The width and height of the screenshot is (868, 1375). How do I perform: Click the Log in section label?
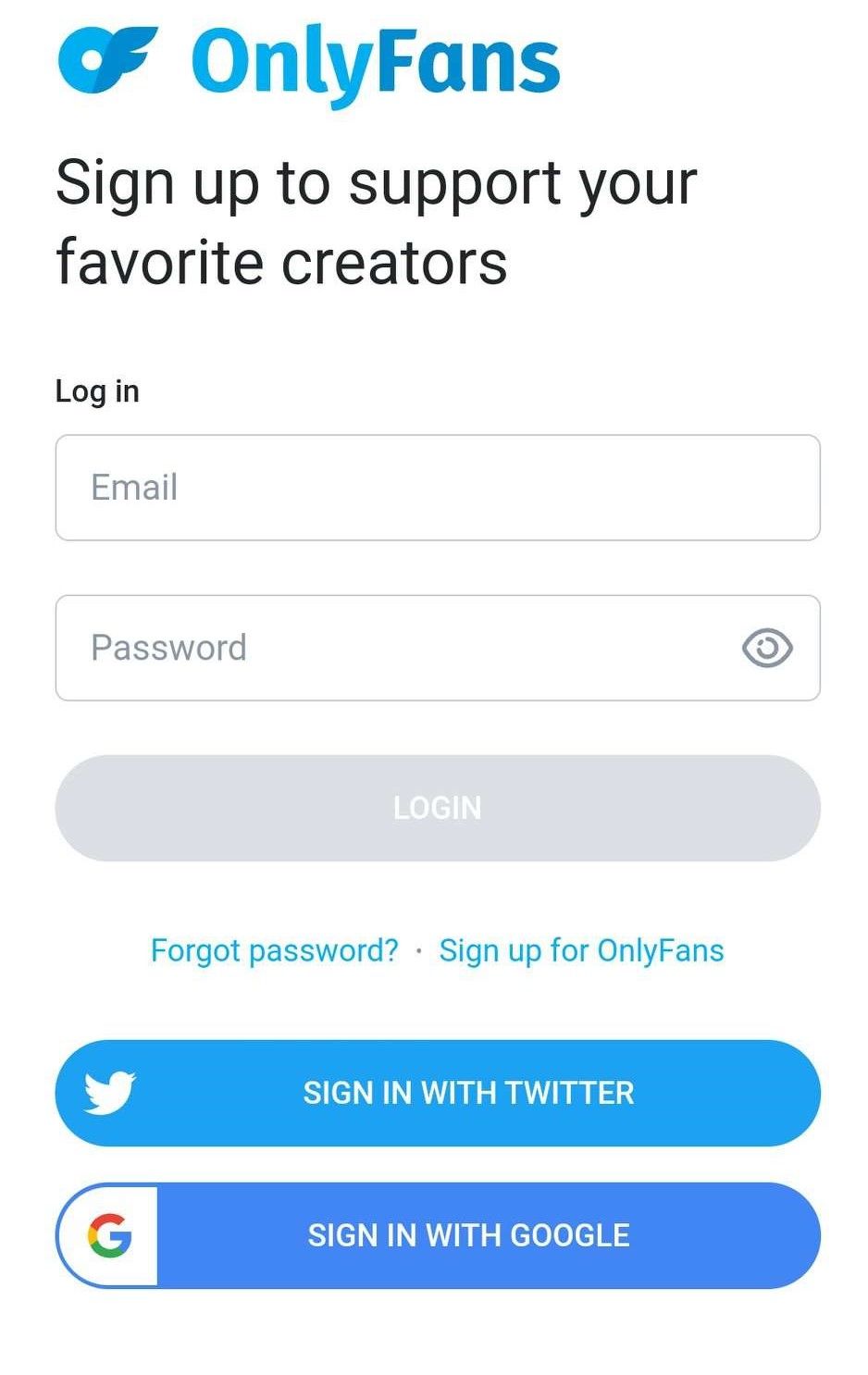pyautogui.click(x=97, y=391)
